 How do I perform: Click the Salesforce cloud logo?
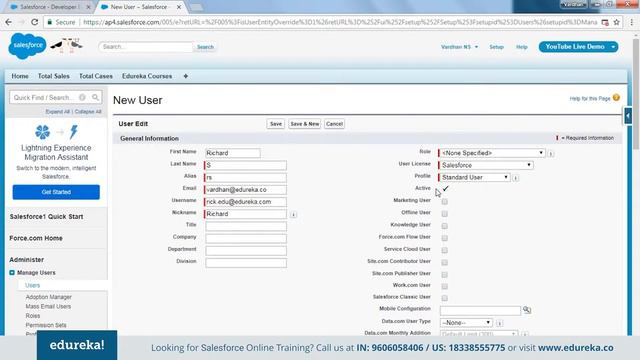[x=27, y=46]
